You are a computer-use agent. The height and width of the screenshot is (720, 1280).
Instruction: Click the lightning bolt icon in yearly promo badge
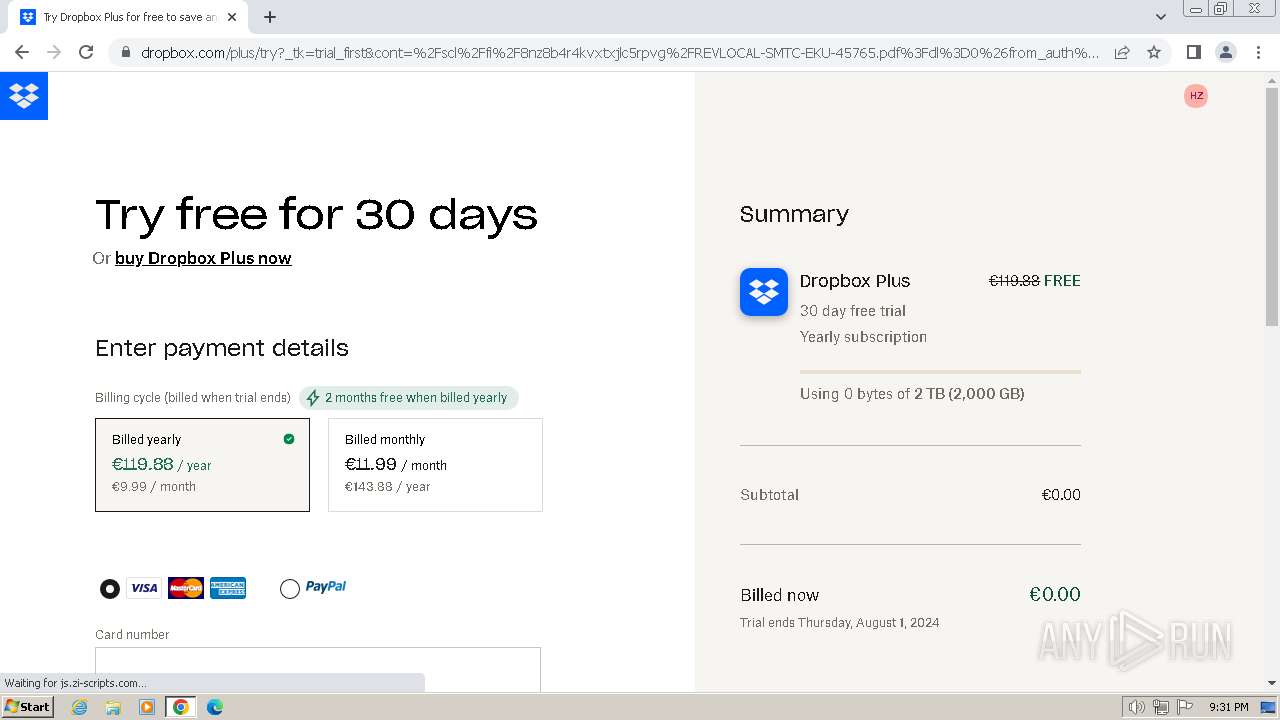[313, 398]
